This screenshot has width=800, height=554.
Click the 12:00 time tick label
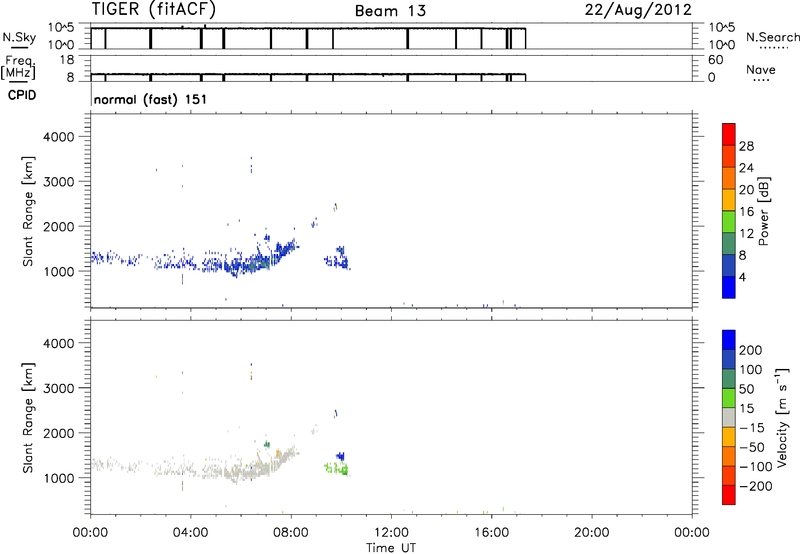point(391,533)
